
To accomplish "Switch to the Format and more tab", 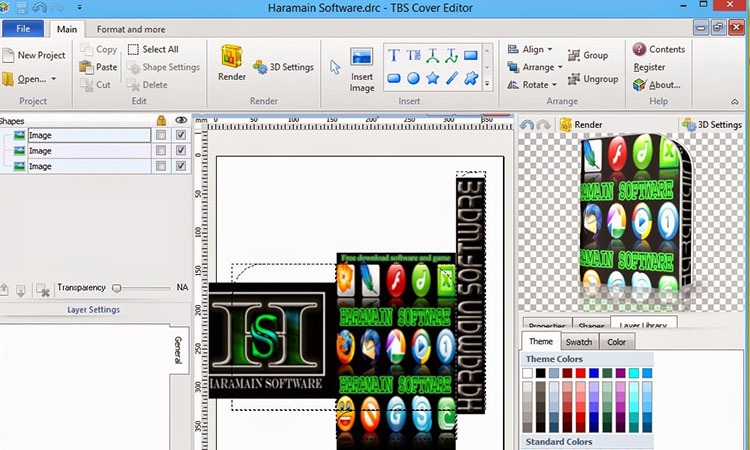I will pos(131,29).
